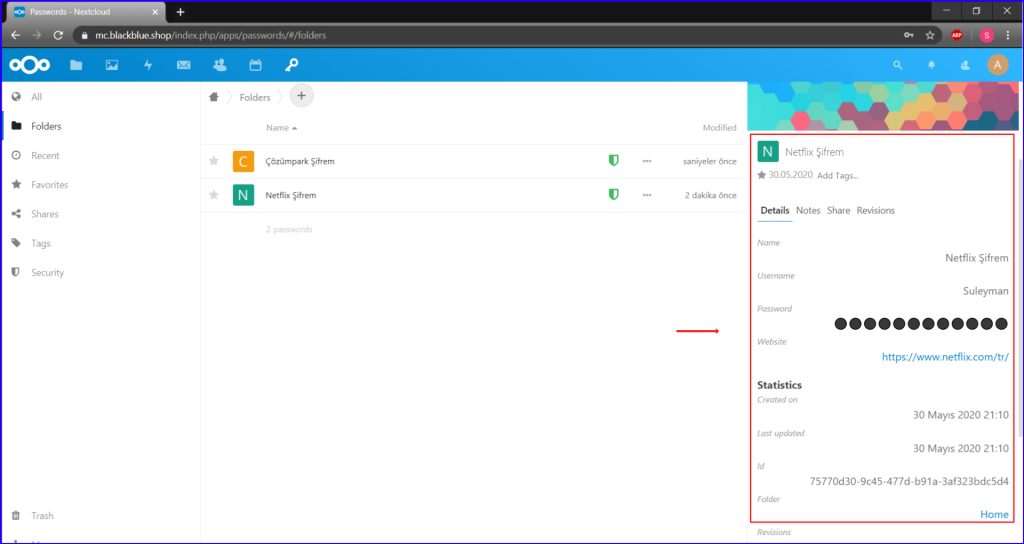1024x544 pixels.
Task: Switch to the Revisions tab
Action: (876, 210)
